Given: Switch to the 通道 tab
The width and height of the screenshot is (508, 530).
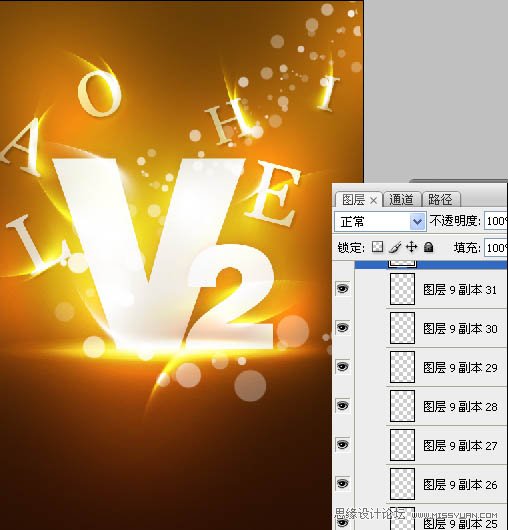Looking at the screenshot, I should (402, 199).
